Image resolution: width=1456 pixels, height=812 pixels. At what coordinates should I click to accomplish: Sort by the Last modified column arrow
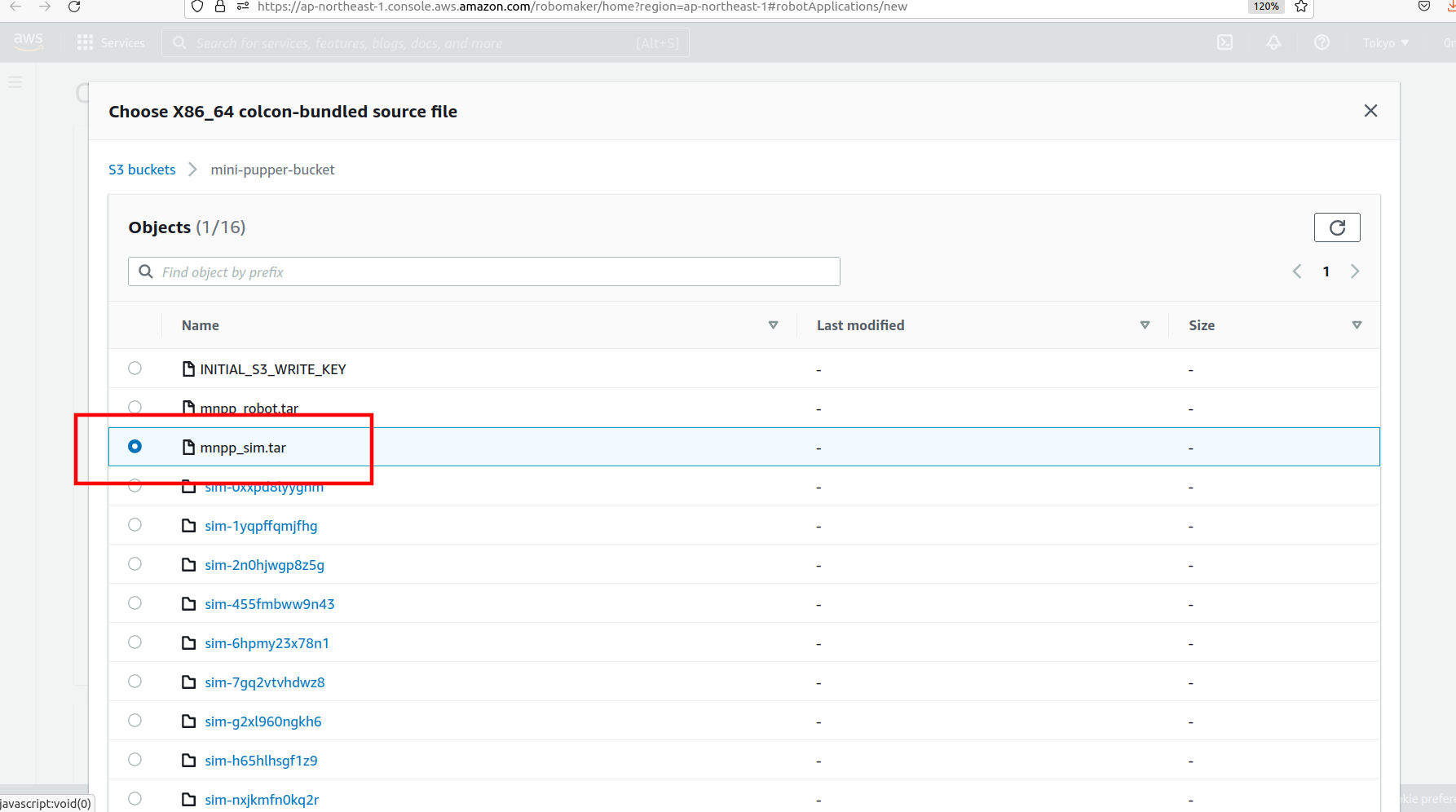tap(1145, 325)
